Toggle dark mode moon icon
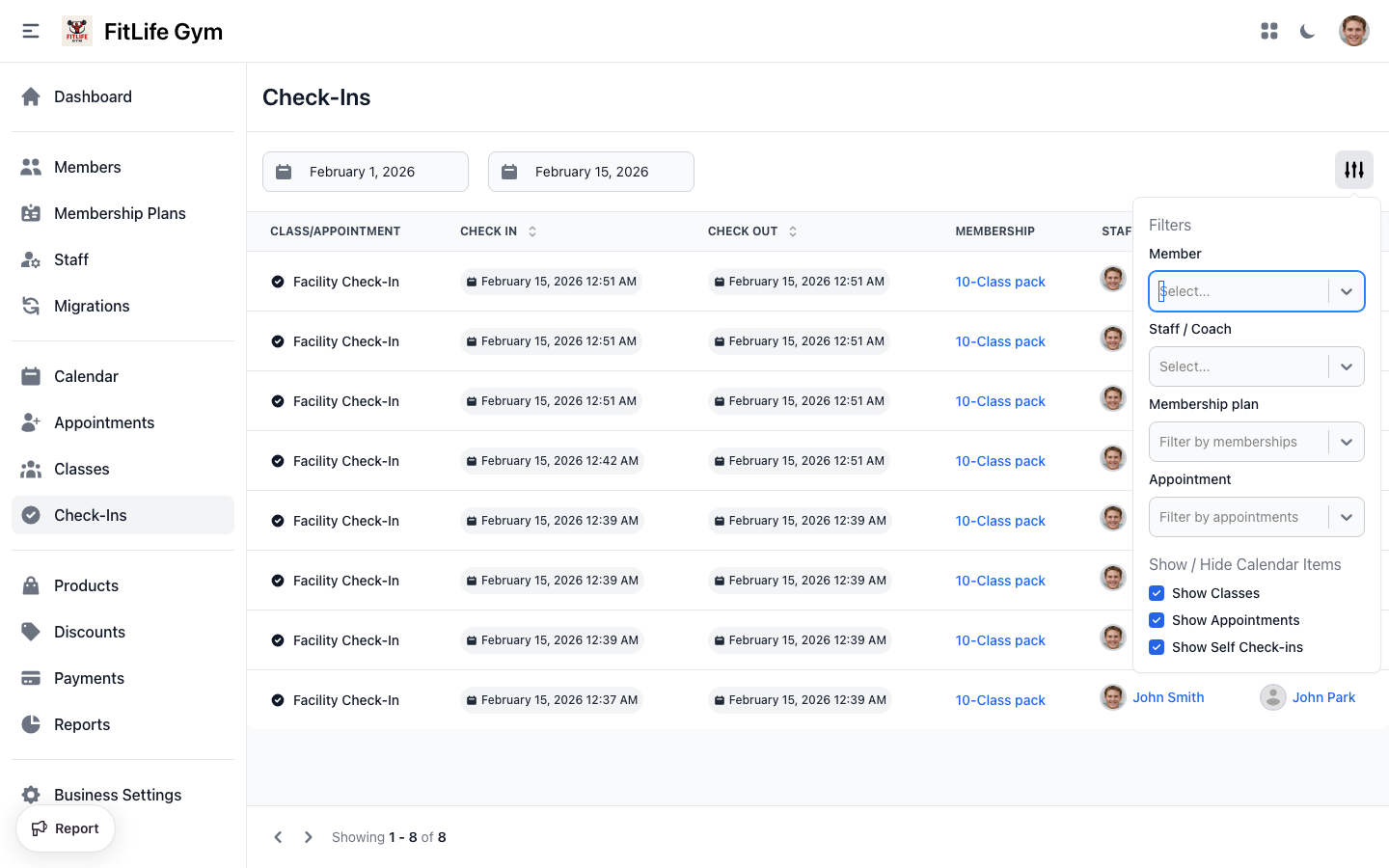The width and height of the screenshot is (1389, 868). click(1308, 31)
